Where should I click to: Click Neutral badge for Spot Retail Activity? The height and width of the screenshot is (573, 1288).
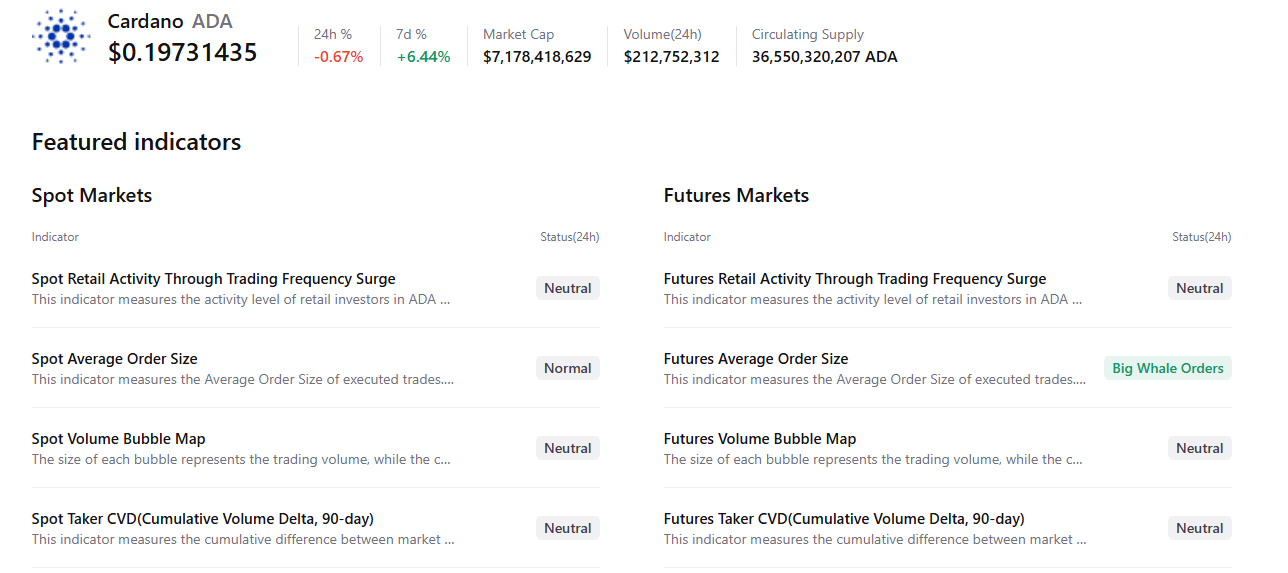(568, 288)
